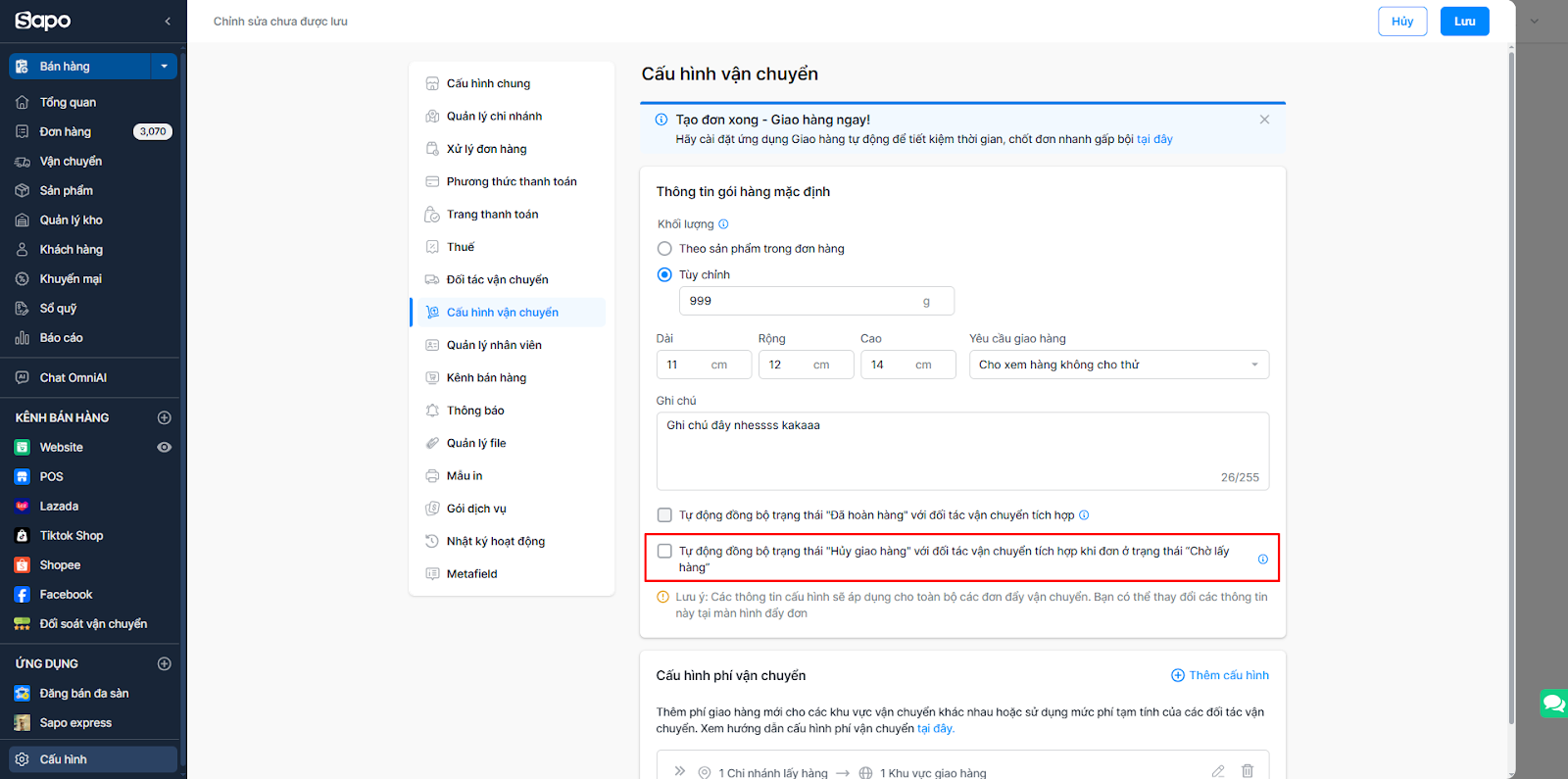The height and width of the screenshot is (779, 1568).
Task: Delete the shipping fee configuration with trash icon
Action: [1247, 771]
